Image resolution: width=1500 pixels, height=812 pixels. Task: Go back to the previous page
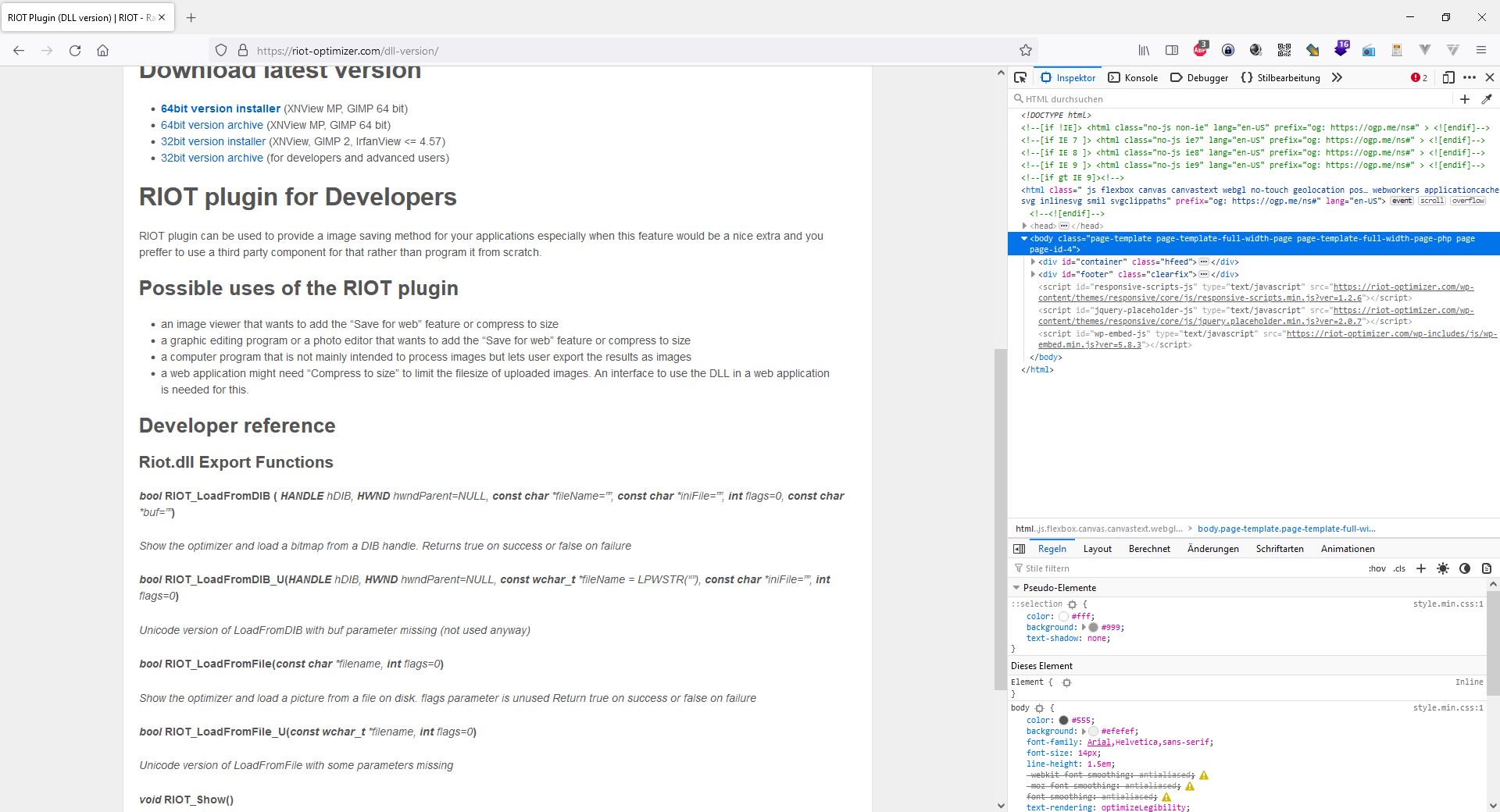19,51
